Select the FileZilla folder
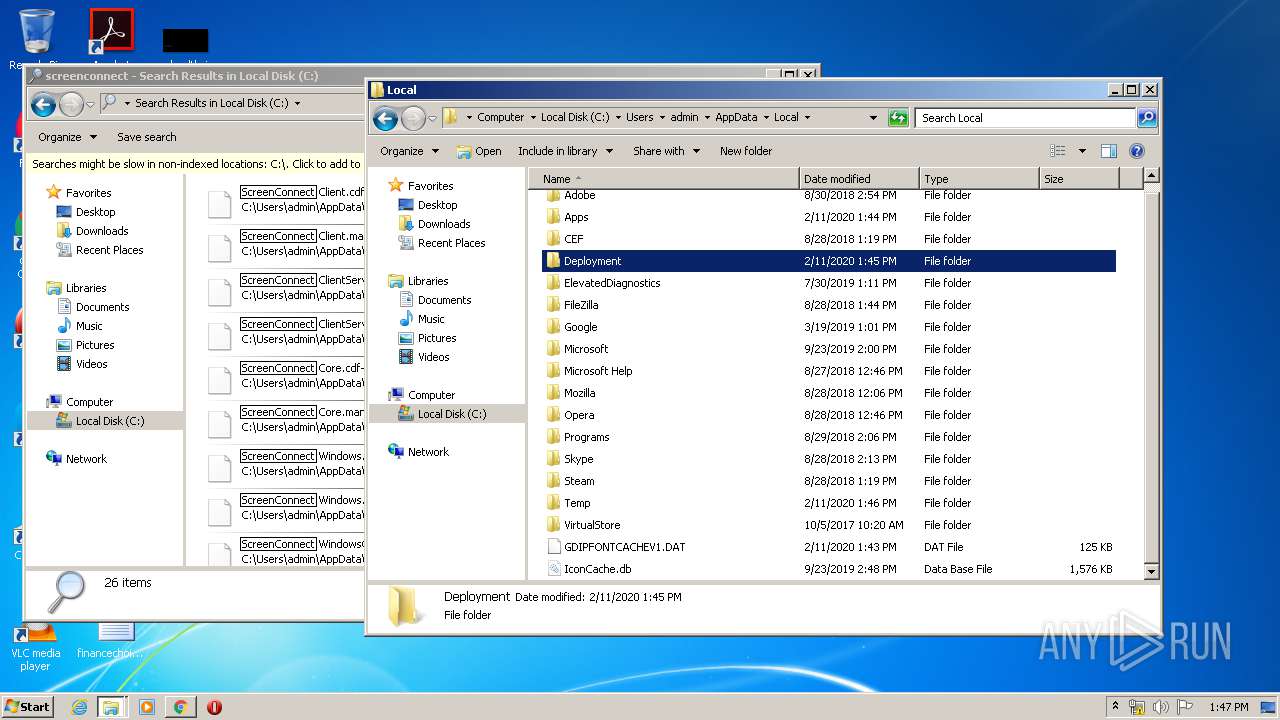Viewport: 1280px width, 720px height. click(581, 305)
